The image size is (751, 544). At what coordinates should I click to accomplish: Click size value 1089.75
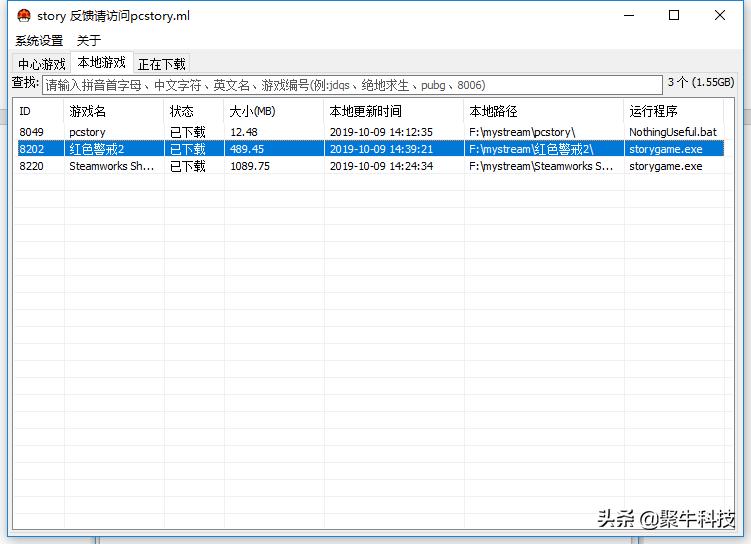[250, 166]
